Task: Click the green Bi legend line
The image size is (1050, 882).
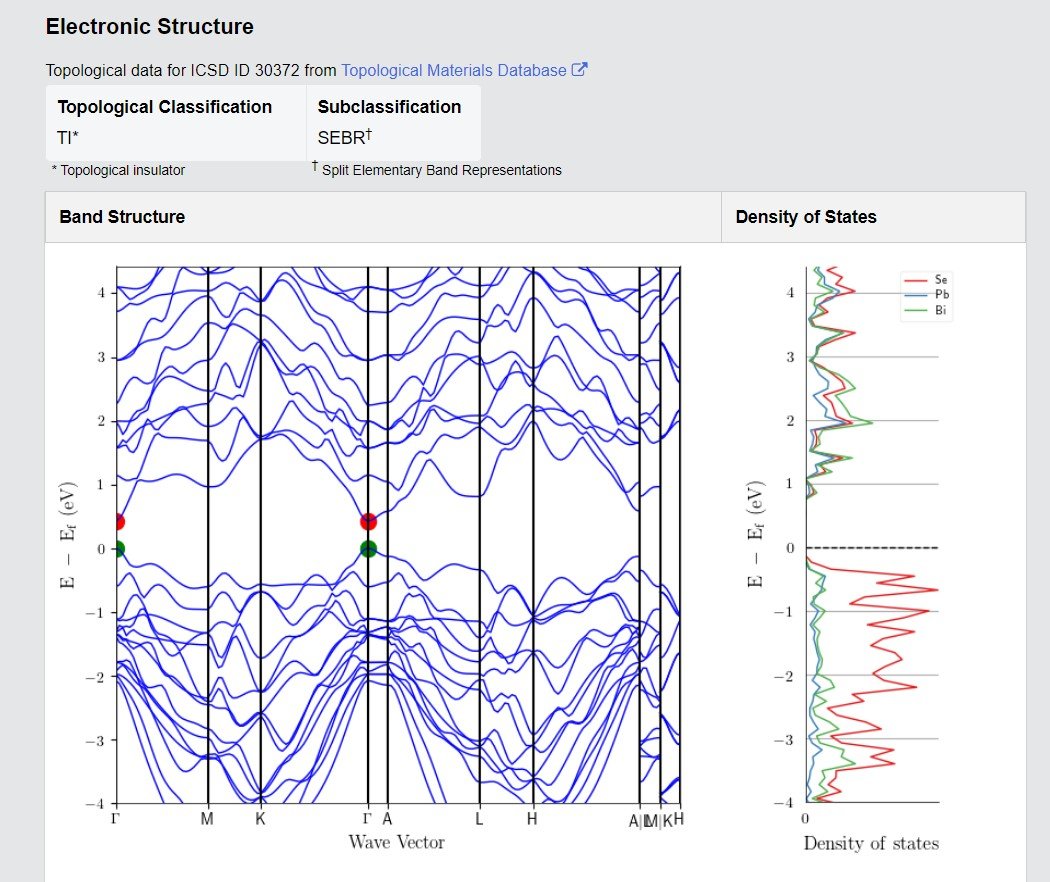Action: [915, 310]
